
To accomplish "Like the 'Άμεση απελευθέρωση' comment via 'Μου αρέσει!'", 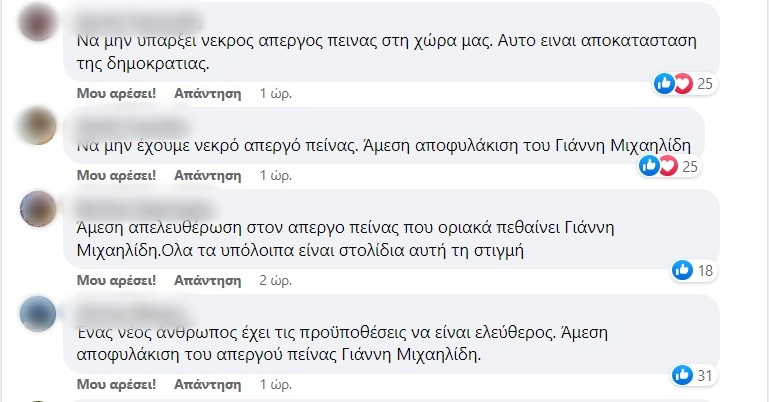I will point(116,280).
